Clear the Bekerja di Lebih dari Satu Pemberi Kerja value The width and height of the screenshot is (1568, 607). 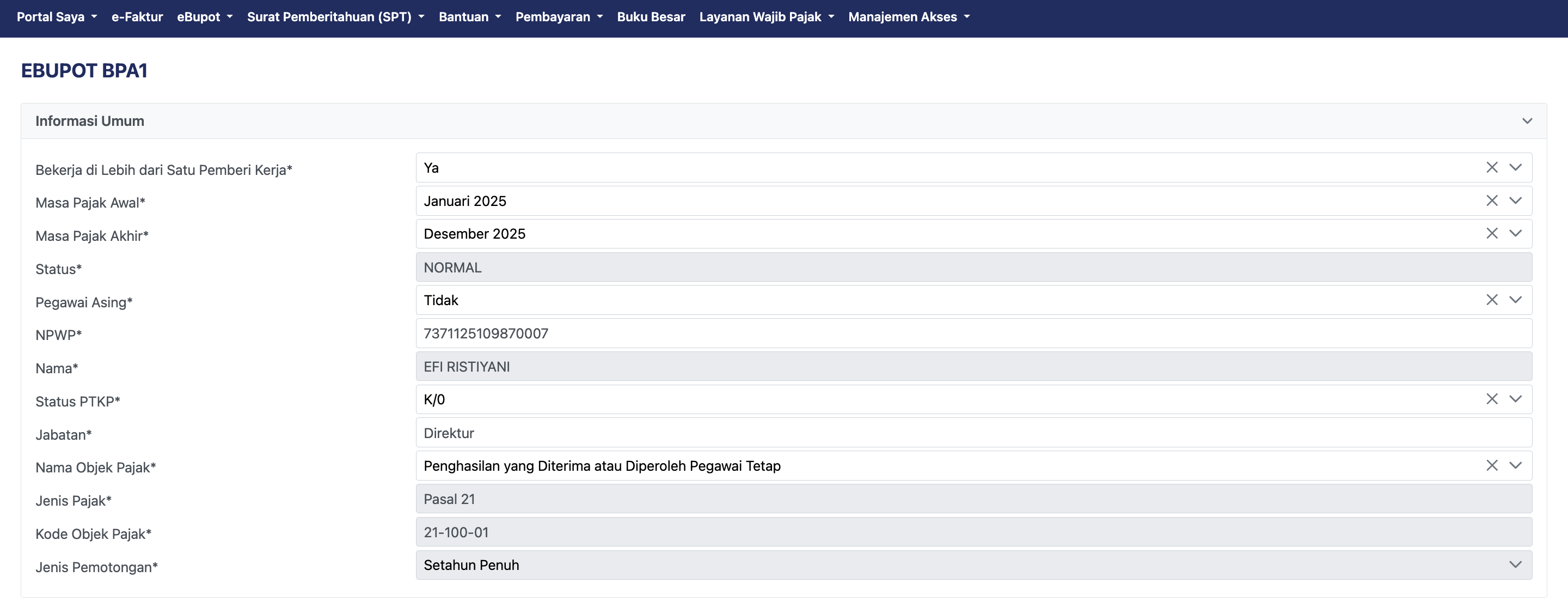[x=1491, y=168]
